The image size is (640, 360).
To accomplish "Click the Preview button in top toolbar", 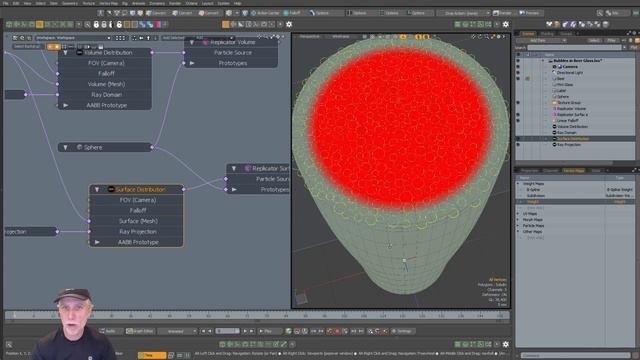I will coord(529,13).
